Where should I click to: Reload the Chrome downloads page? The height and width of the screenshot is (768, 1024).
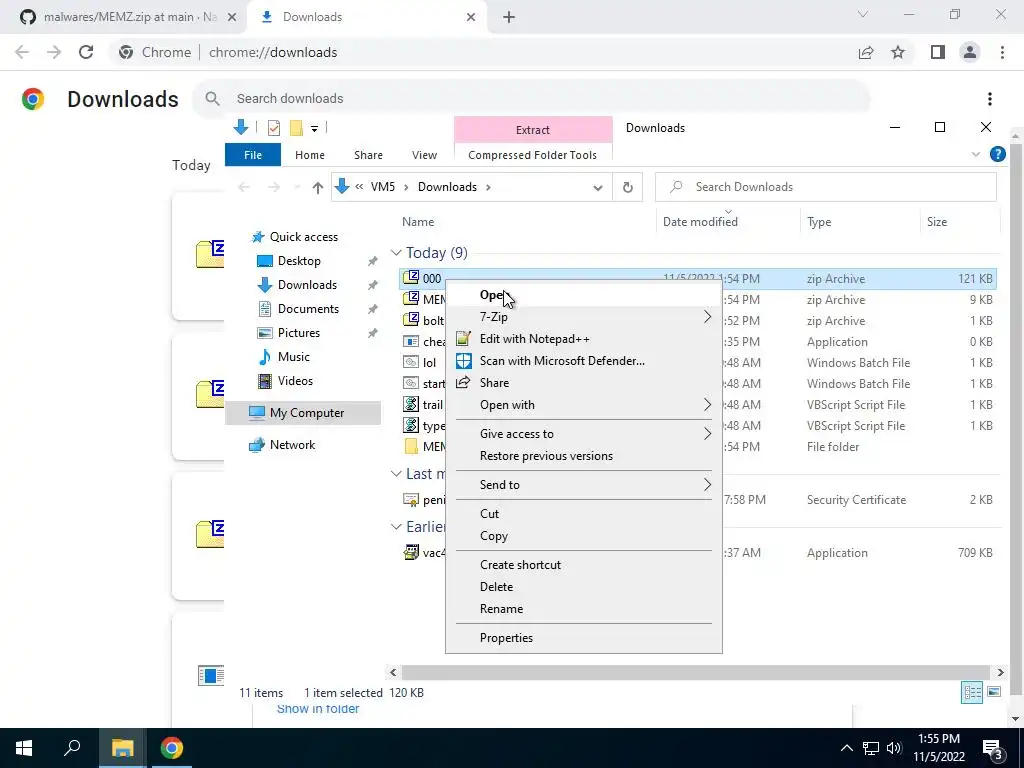[x=86, y=52]
